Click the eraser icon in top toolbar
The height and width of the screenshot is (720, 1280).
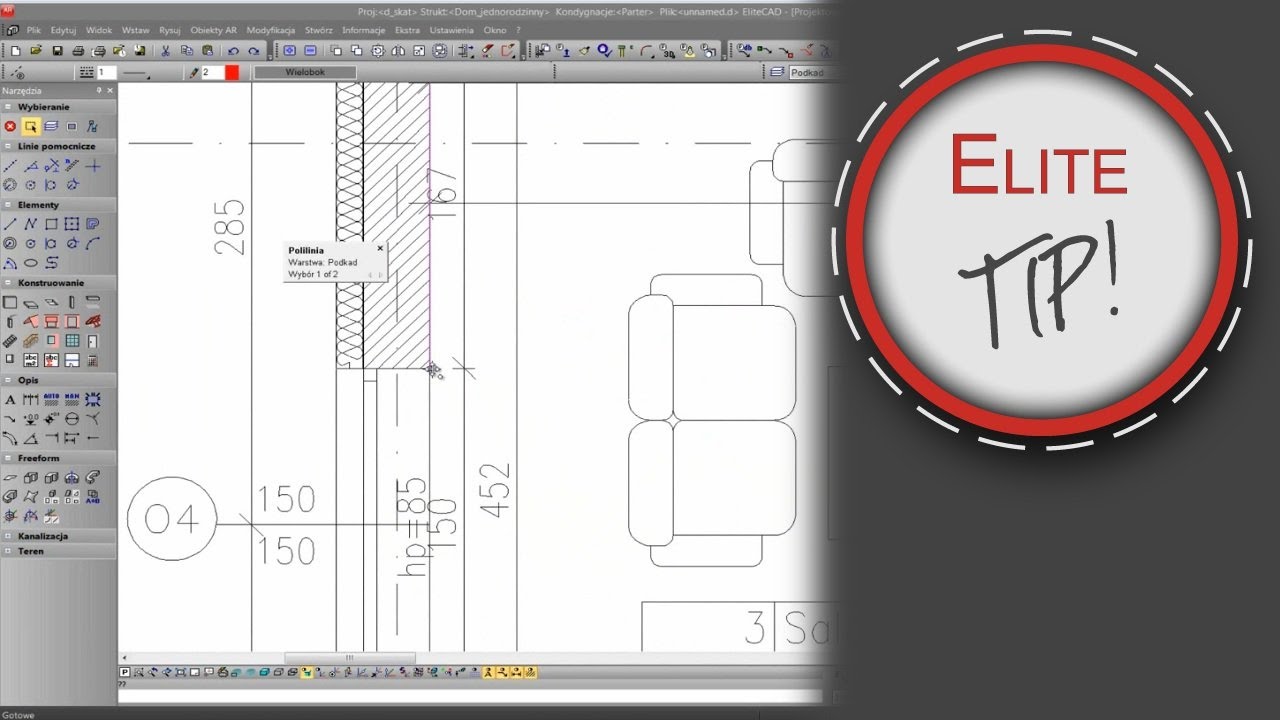(x=487, y=49)
